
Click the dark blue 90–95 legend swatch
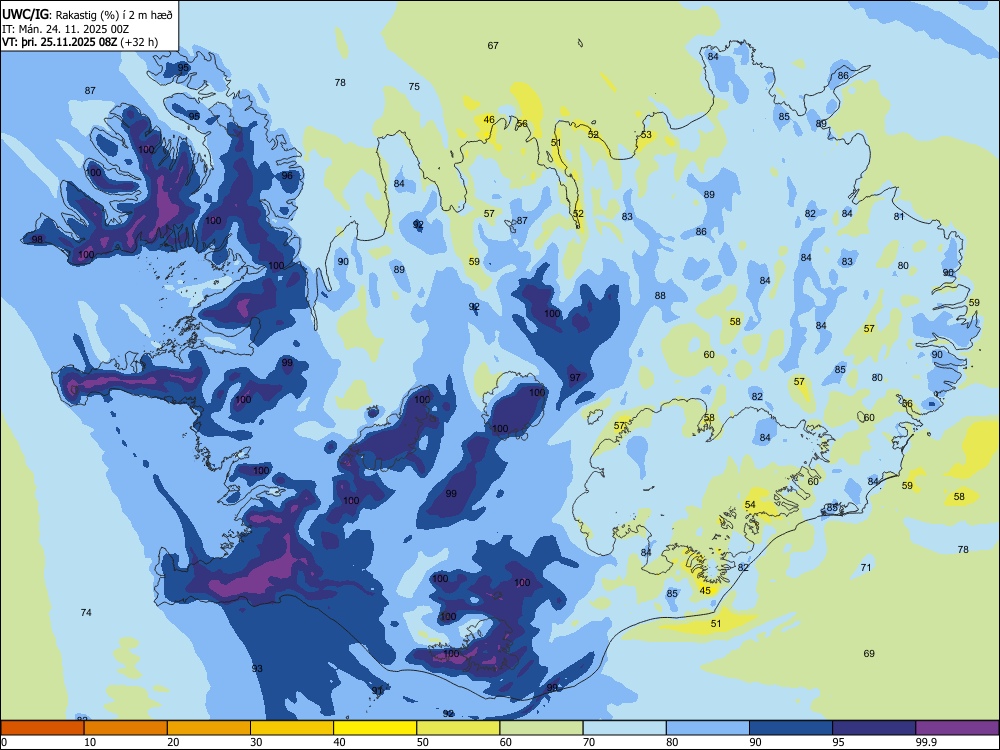click(791, 728)
